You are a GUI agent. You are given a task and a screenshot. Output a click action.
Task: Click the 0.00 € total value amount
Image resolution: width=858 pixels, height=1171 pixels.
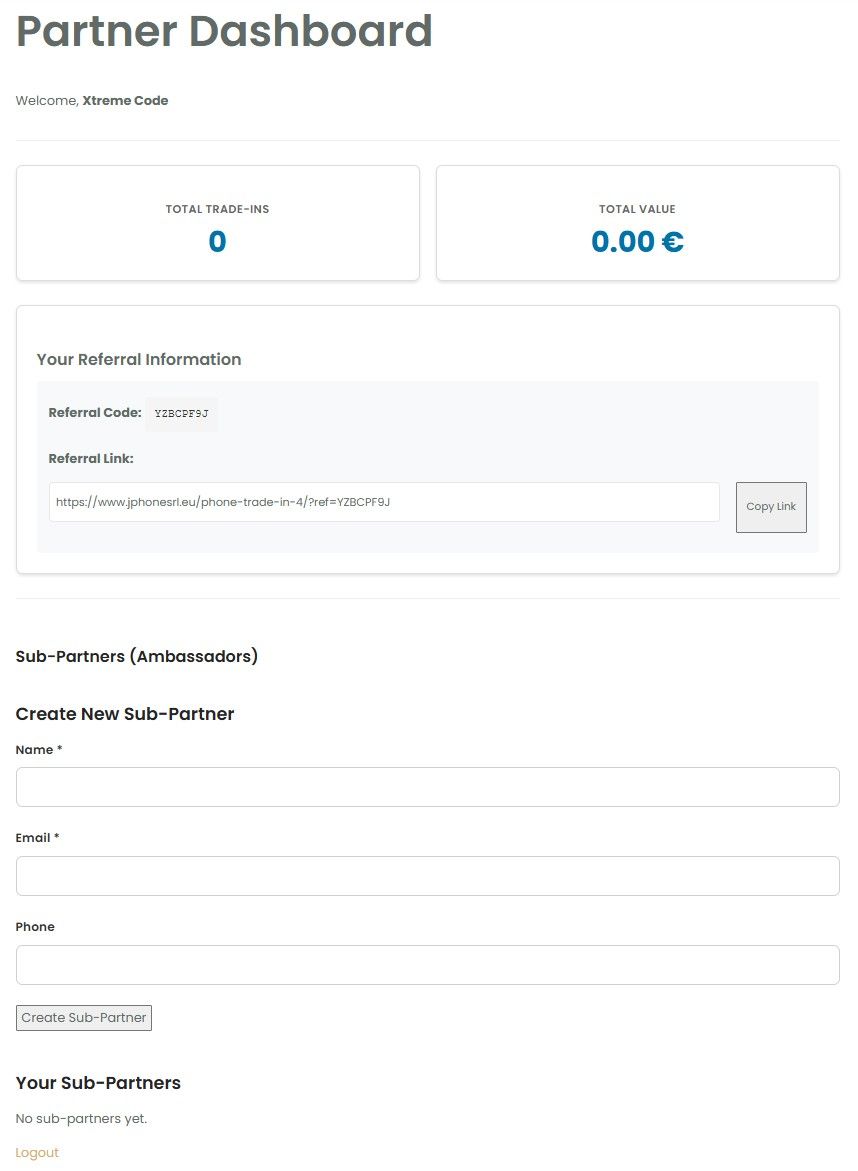(637, 242)
